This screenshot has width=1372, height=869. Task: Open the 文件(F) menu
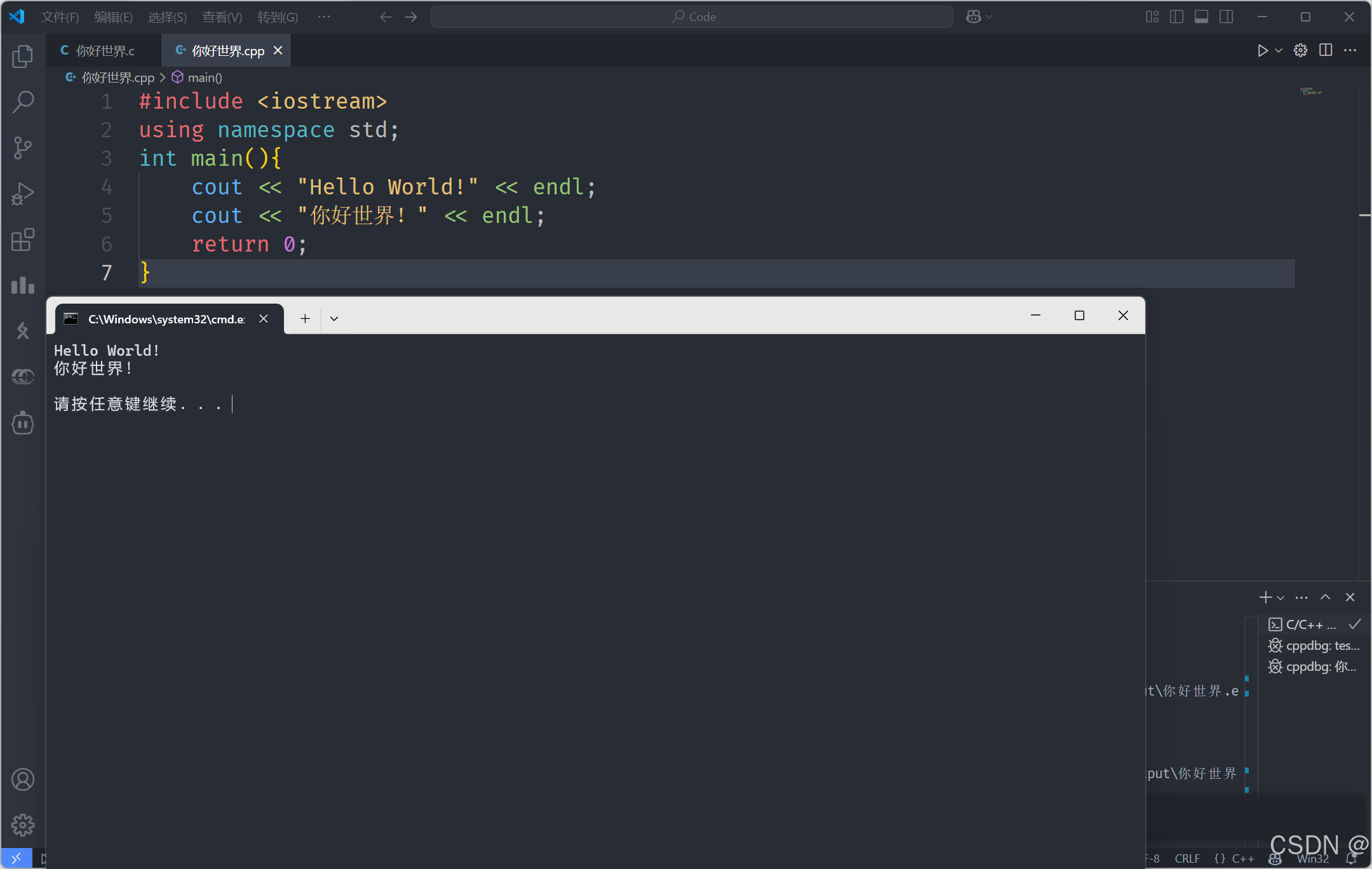click(x=60, y=17)
